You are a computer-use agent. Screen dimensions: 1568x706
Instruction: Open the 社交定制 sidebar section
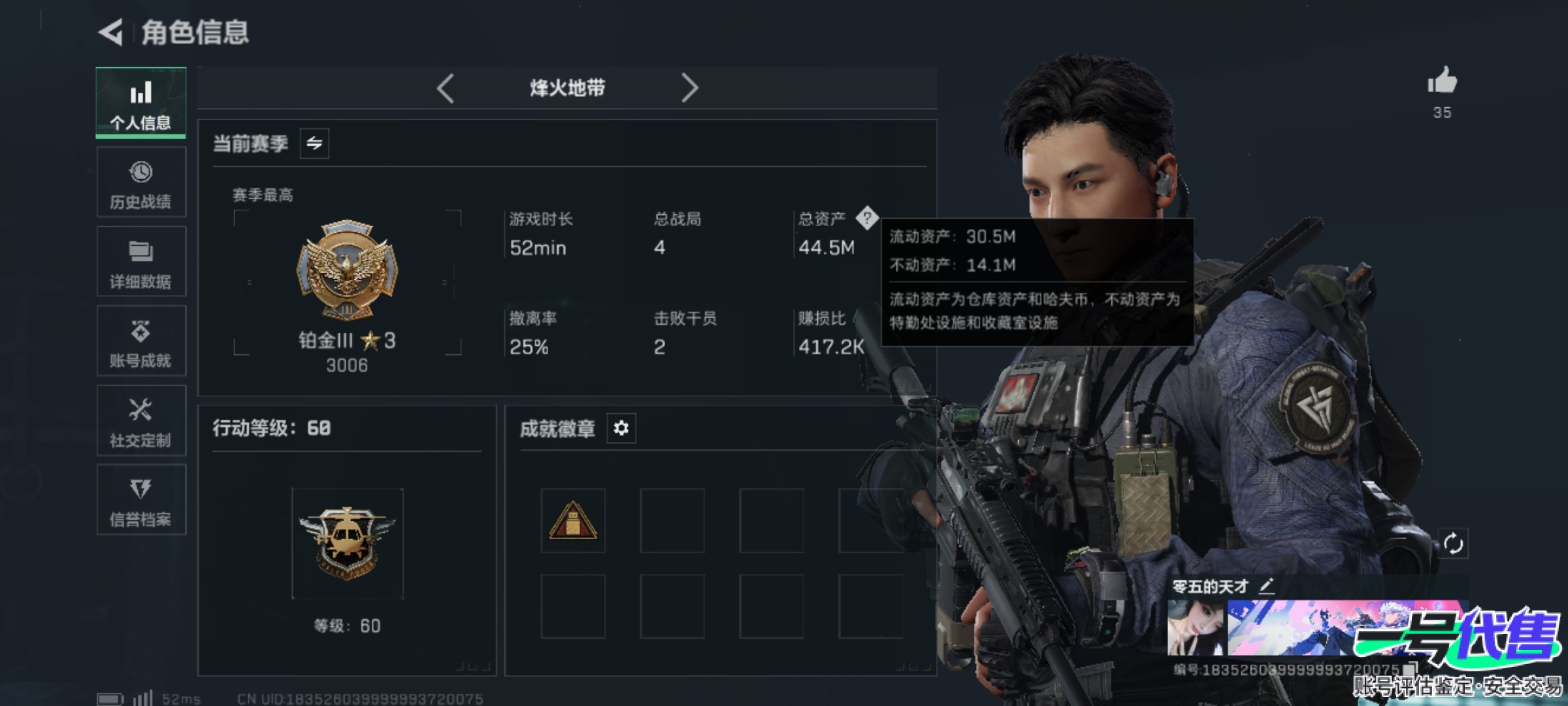click(141, 420)
